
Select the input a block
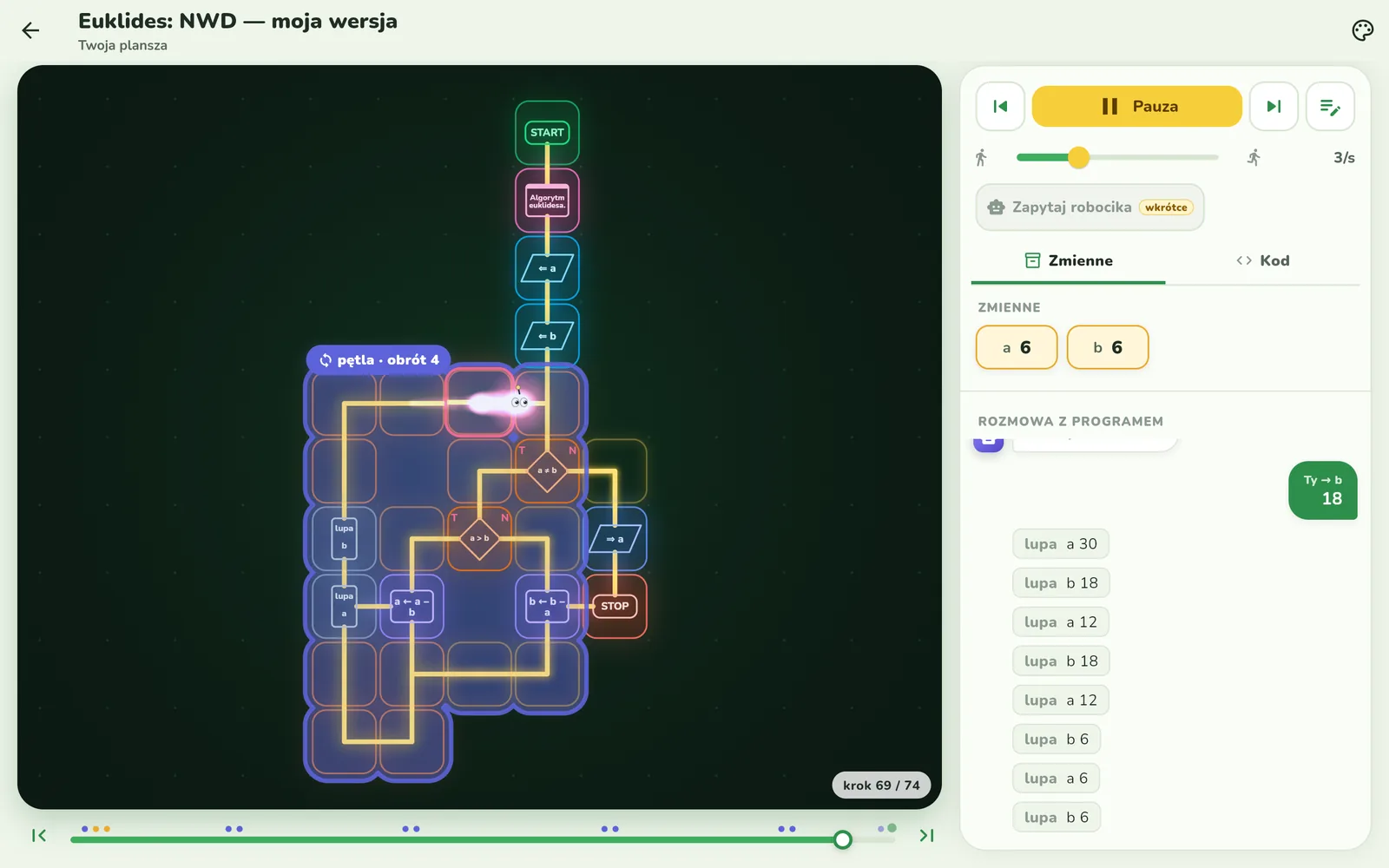tap(547, 268)
